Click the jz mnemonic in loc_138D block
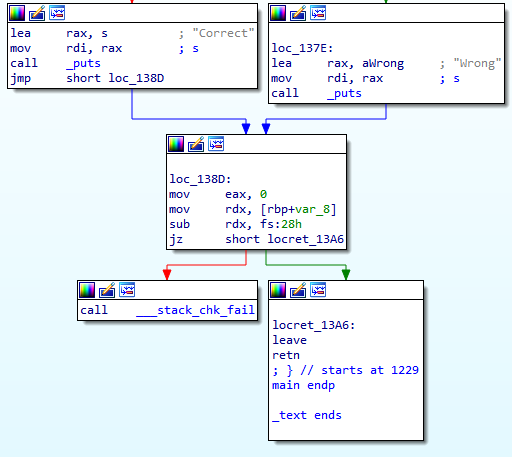Screen dimensions: 512x457 tap(176, 239)
